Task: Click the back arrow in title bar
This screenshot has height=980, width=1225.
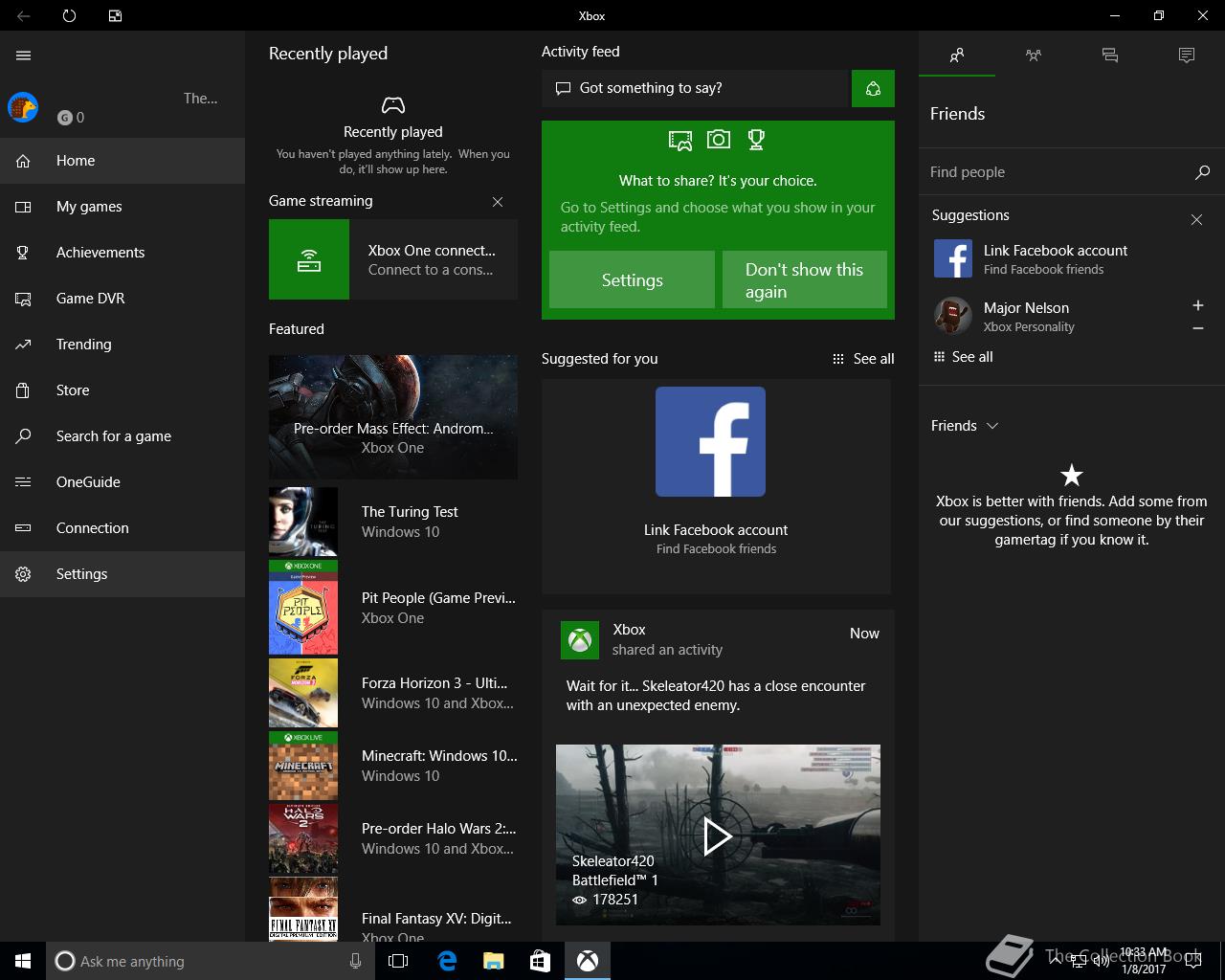Action: [24, 15]
